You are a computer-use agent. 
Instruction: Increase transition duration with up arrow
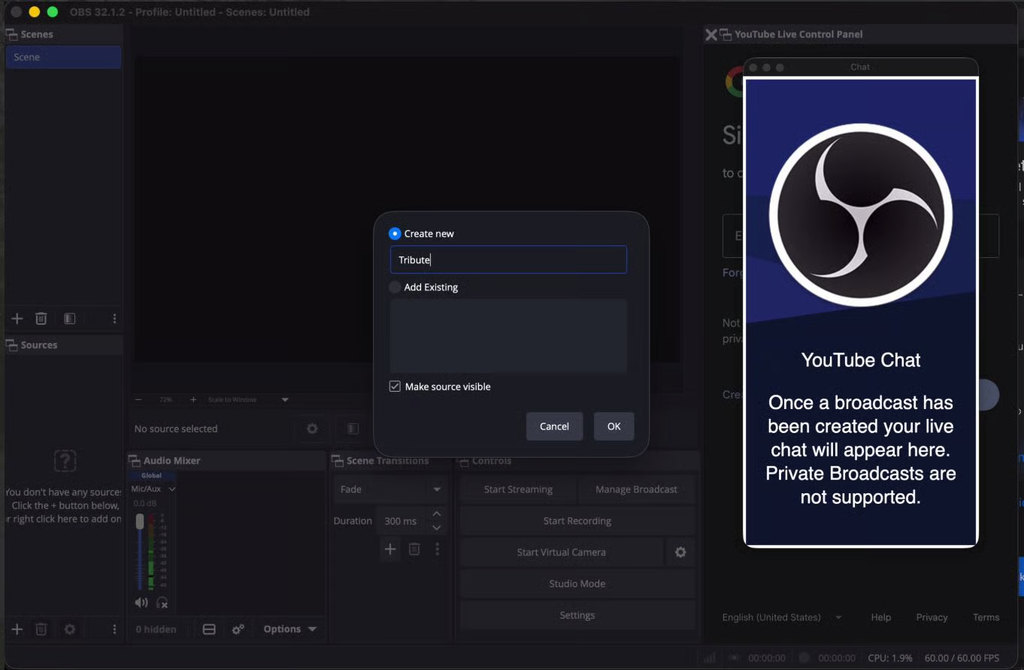(x=437, y=514)
